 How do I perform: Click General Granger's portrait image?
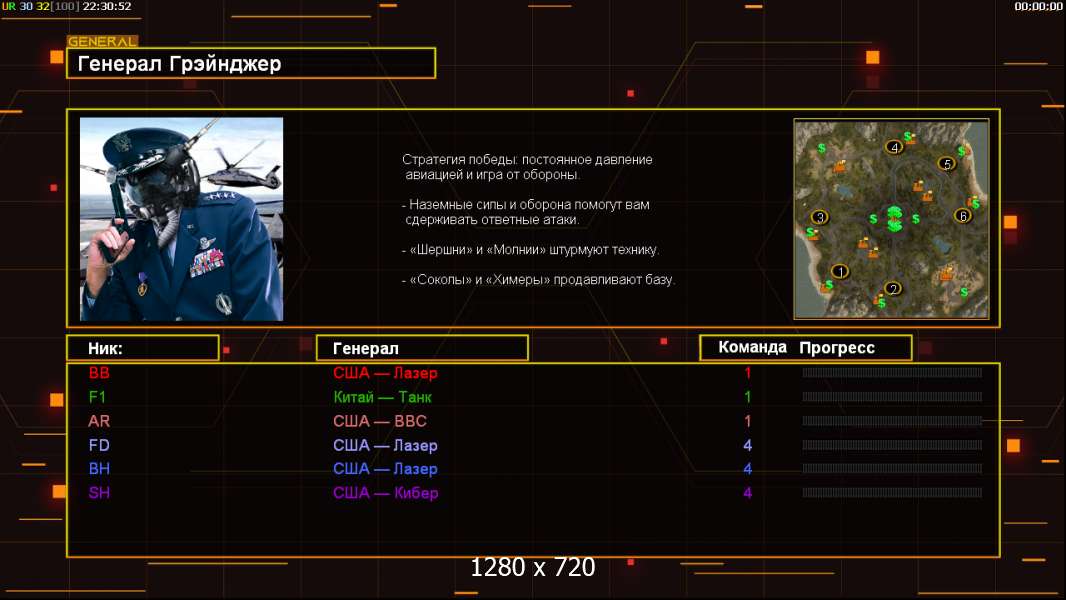coord(182,219)
